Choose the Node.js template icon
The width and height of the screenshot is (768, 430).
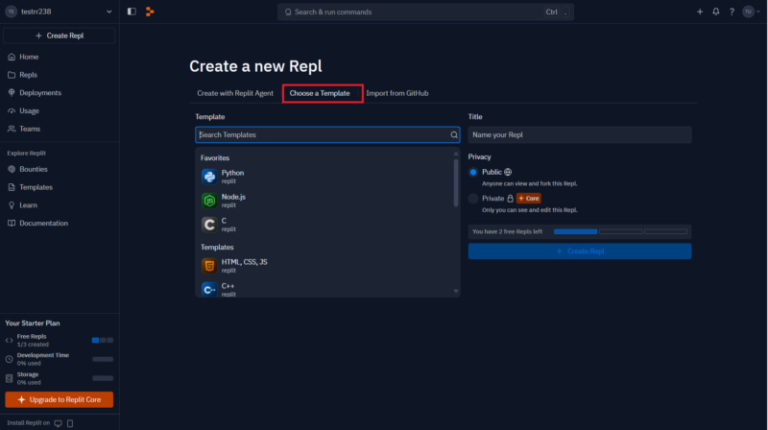pos(208,200)
